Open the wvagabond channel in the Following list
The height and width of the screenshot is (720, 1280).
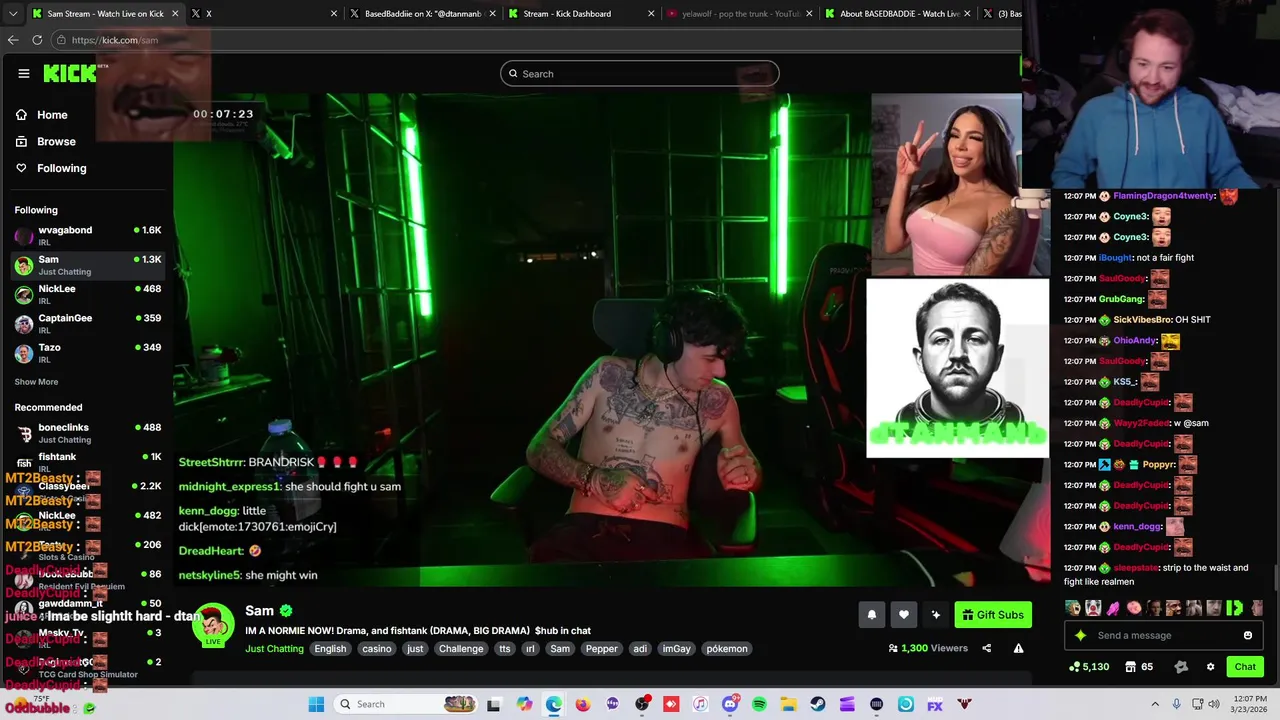coord(87,235)
